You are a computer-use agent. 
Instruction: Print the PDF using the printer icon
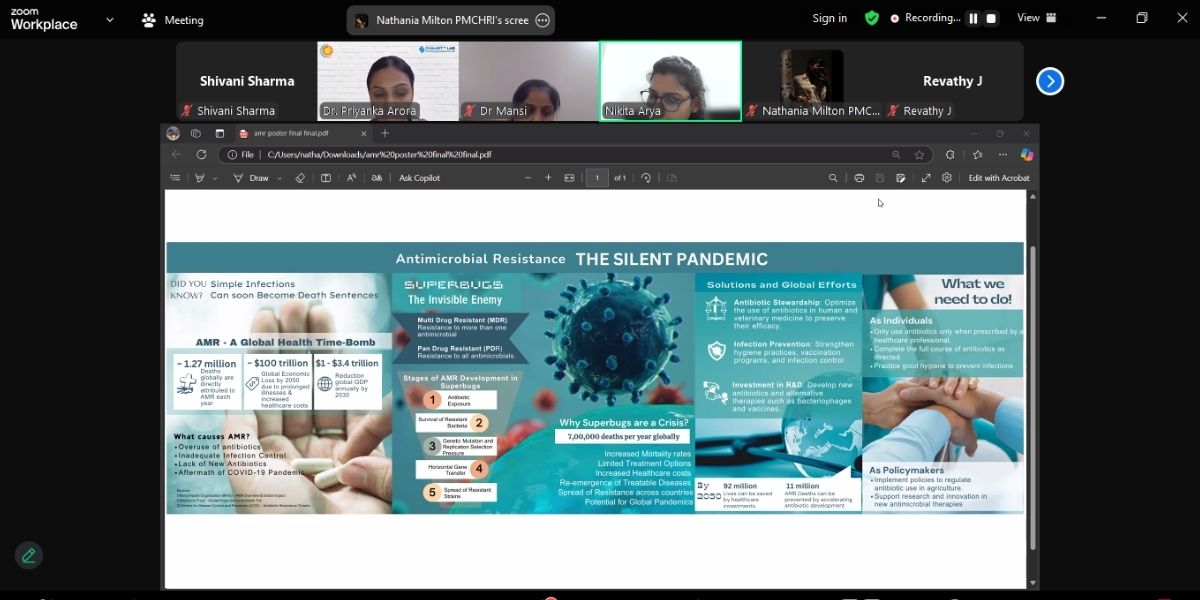click(x=859, y=178)
